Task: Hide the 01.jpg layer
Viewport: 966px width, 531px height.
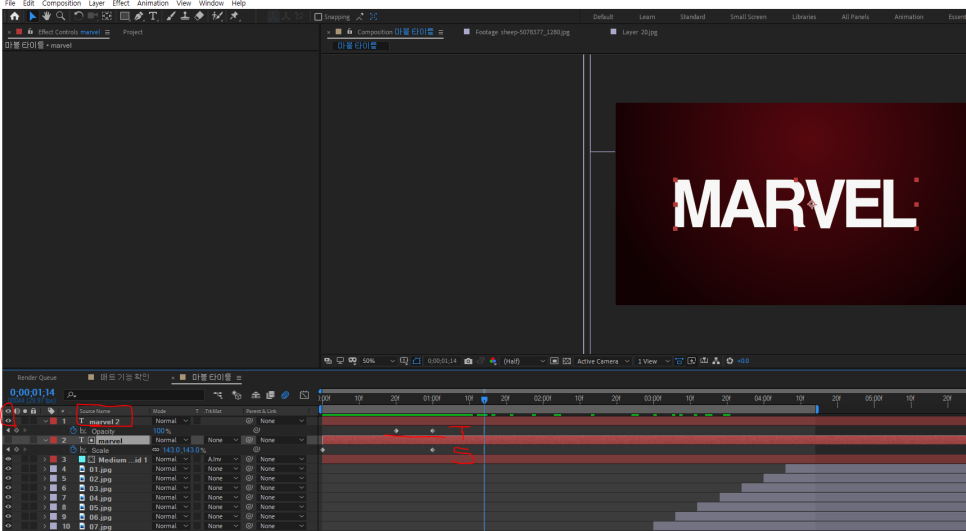Action: coord(8,469)
